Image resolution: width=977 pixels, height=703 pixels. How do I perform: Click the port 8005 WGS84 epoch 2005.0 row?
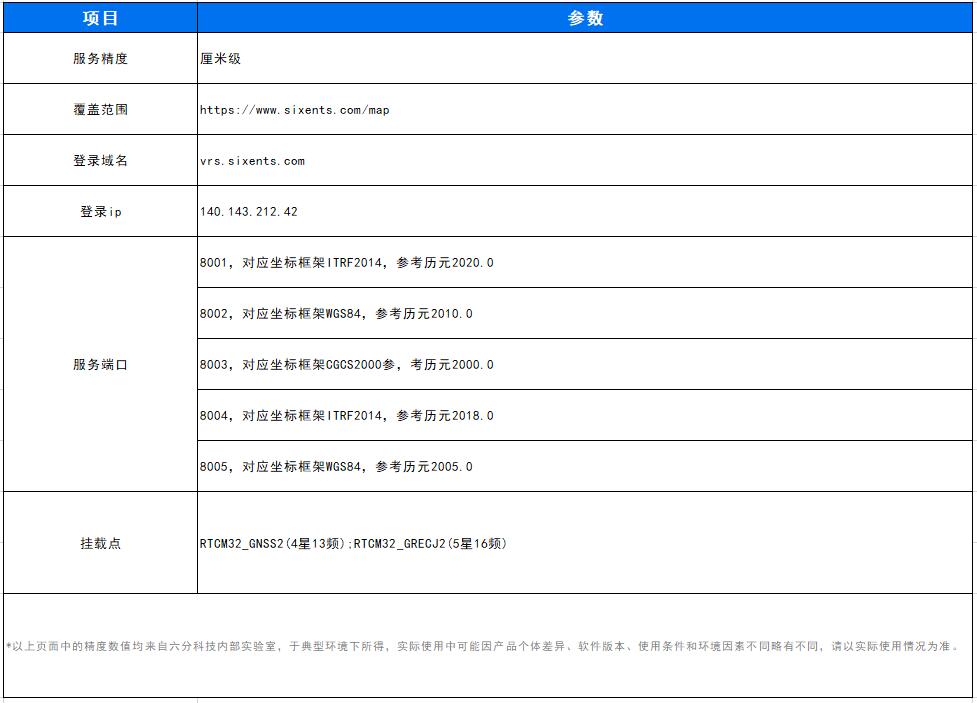tap(336, 467)
